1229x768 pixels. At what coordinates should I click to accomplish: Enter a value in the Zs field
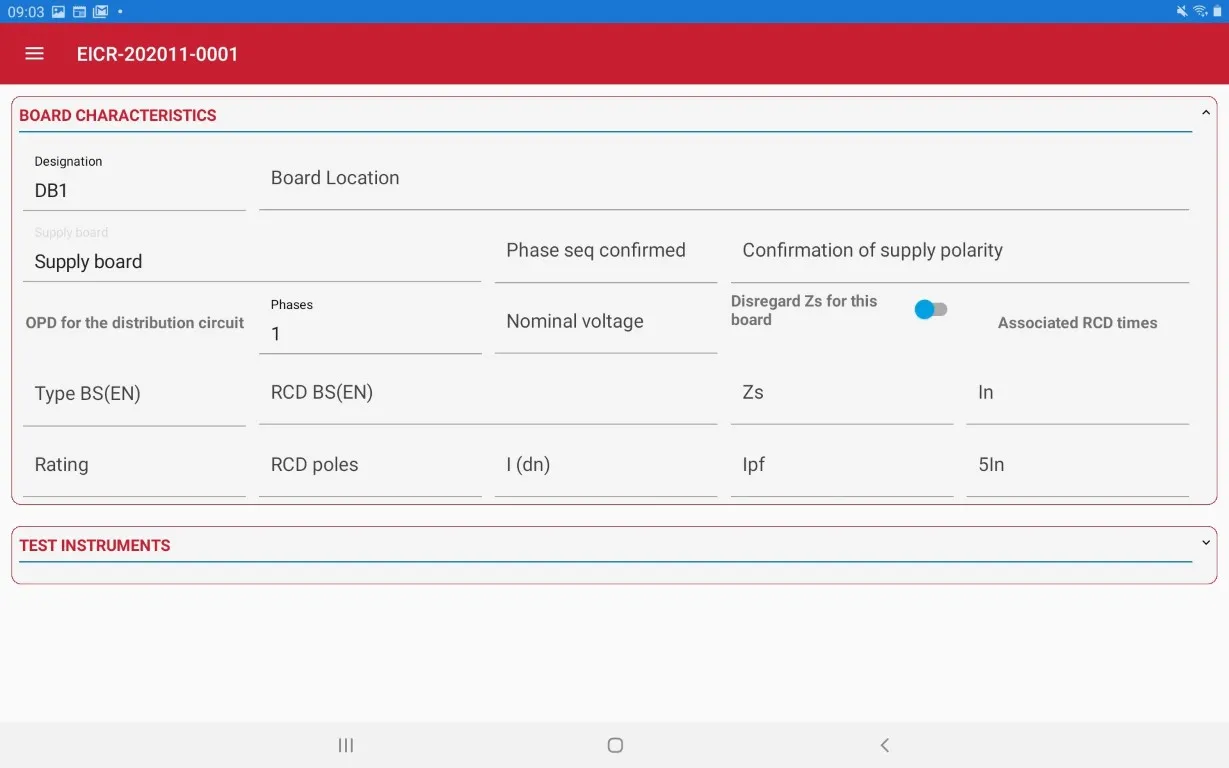click(x=841, y=393)
